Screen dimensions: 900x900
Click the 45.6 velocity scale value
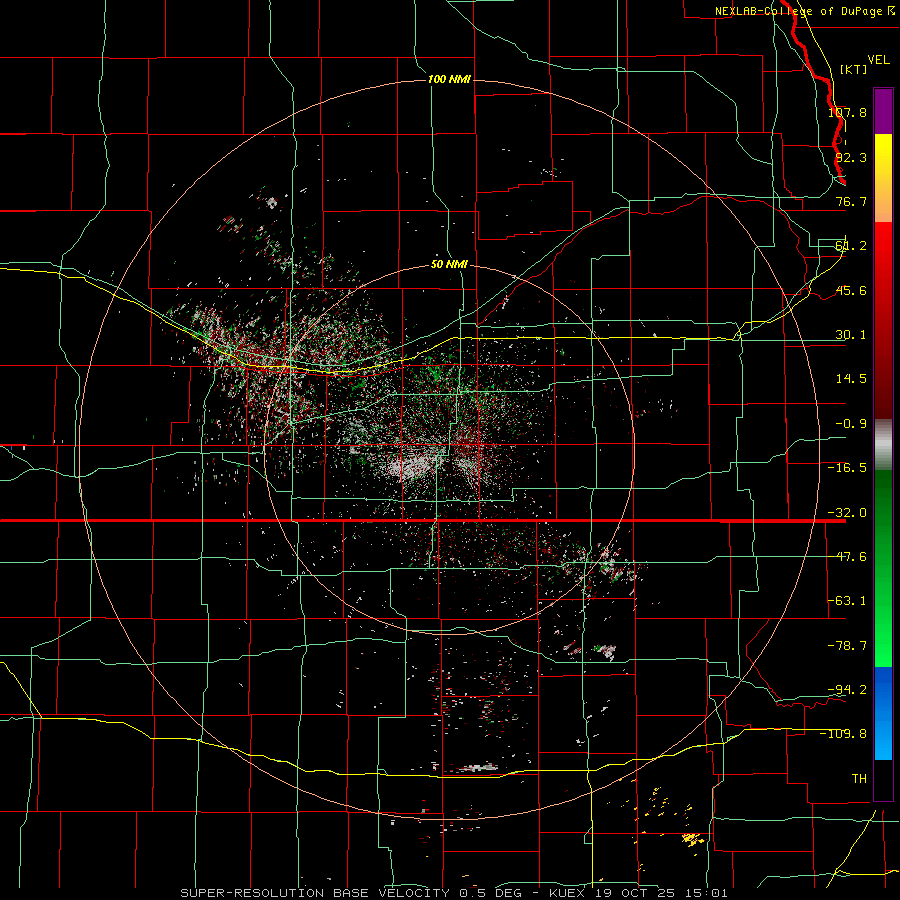(851, 290)
